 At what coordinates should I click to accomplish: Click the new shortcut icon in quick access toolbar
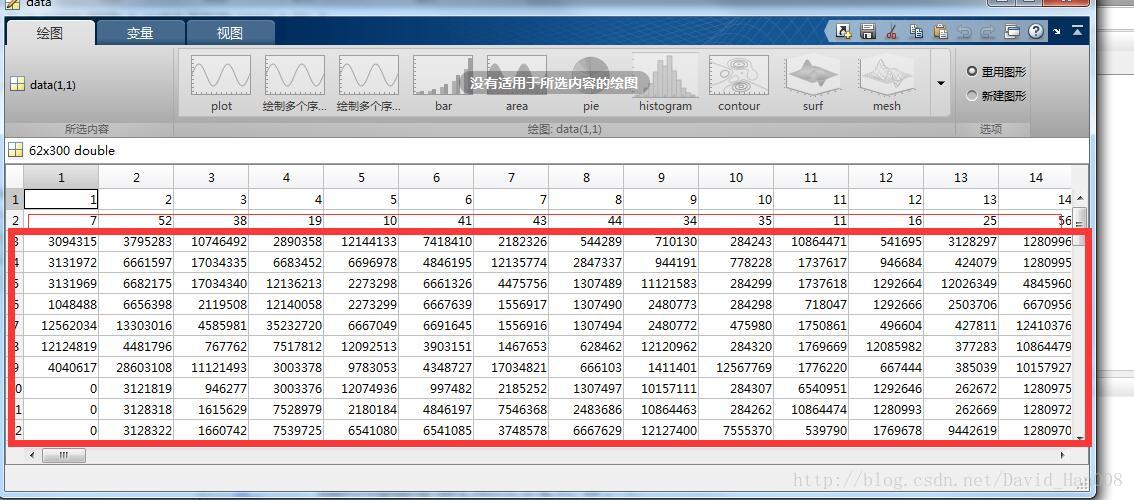(843, 31)
